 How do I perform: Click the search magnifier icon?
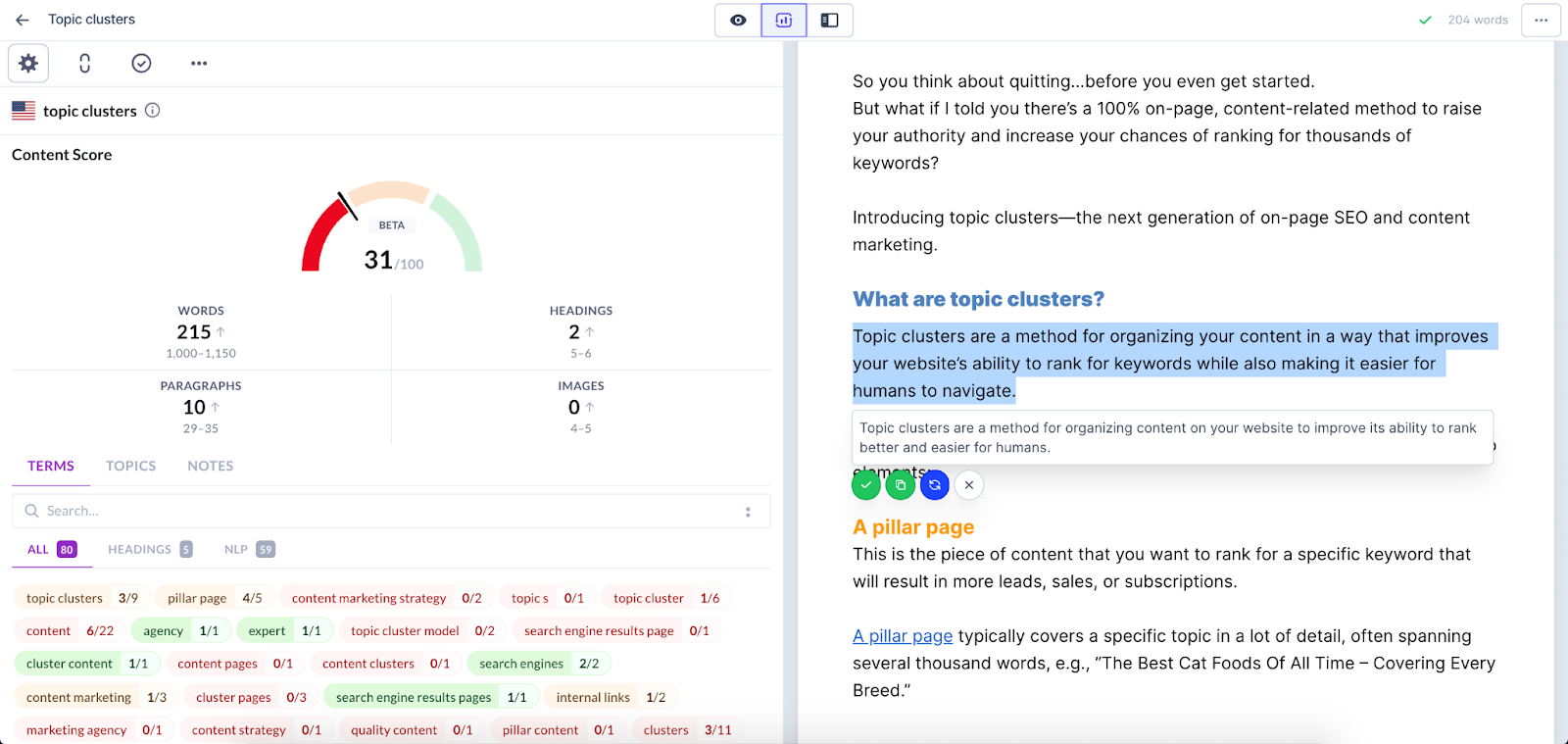click(x=31, y=511)
